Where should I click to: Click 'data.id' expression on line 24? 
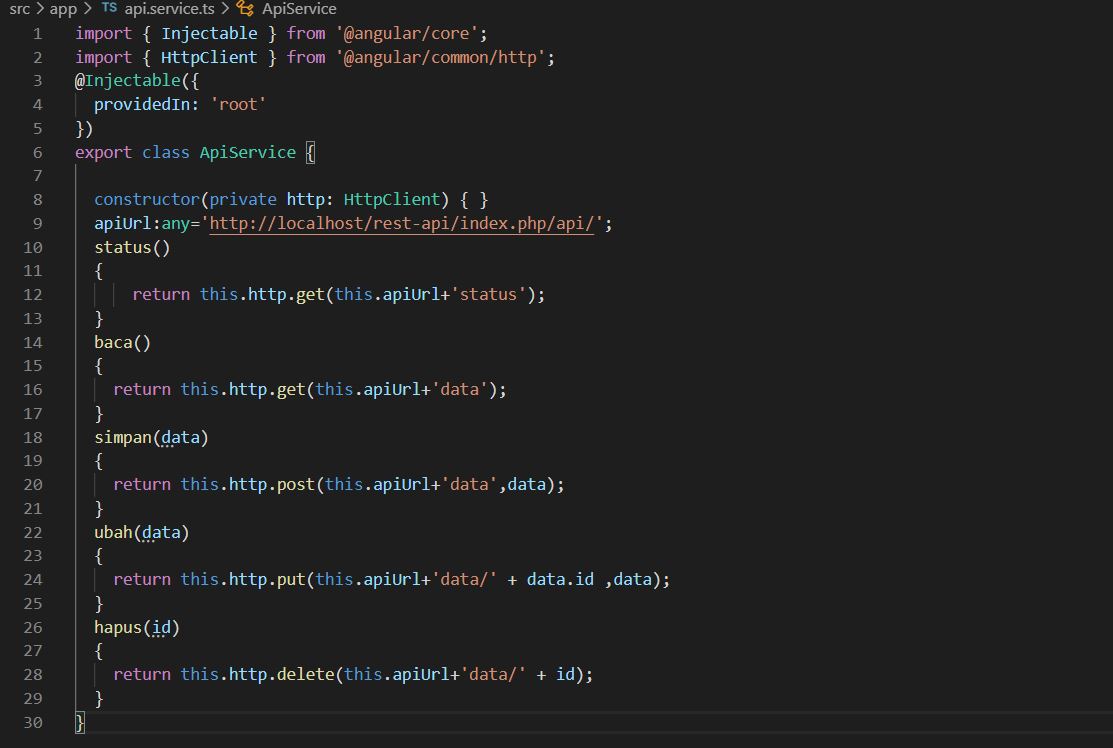tap(560, 580)
